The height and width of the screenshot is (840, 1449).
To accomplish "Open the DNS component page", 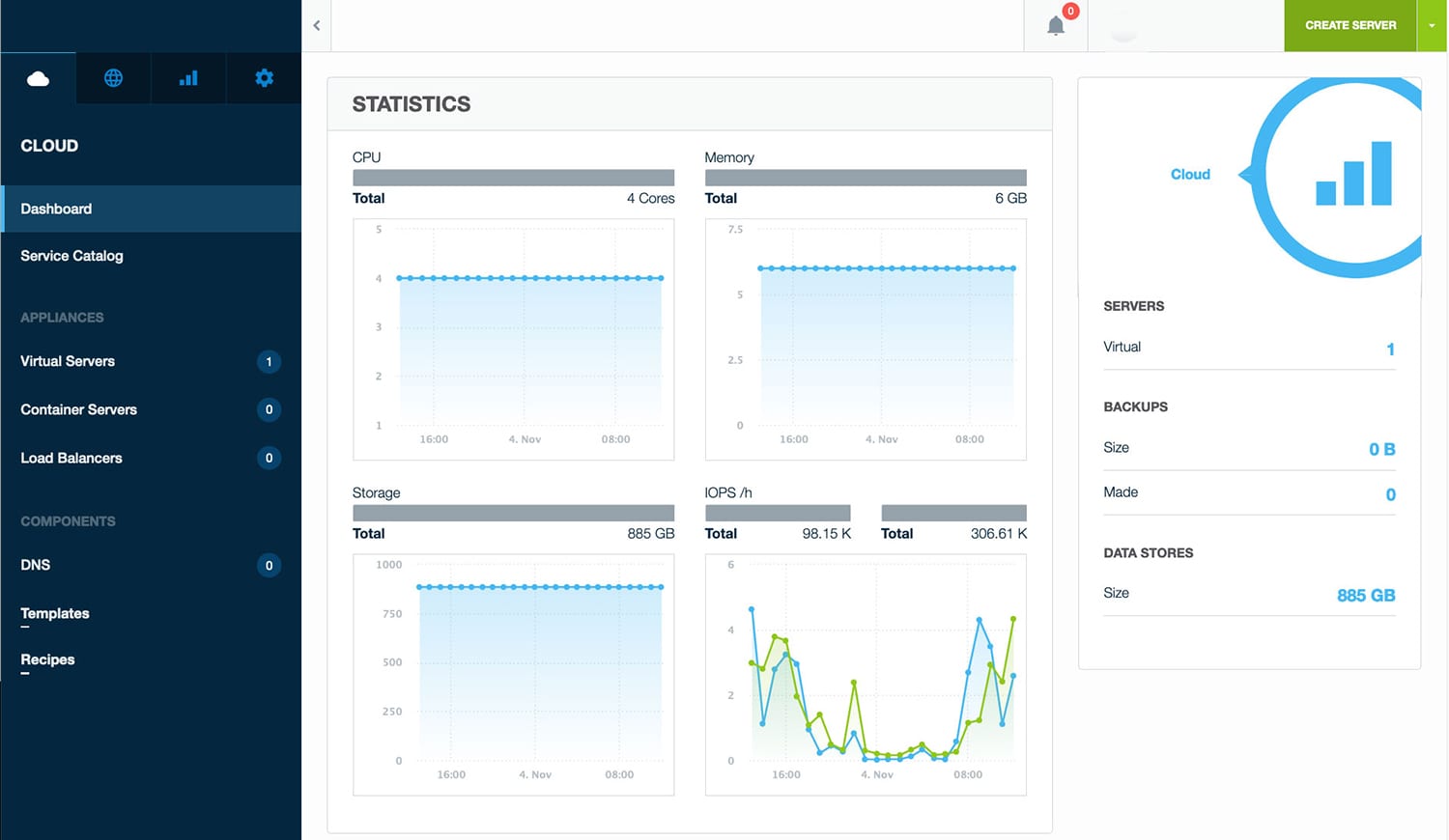I will pos(36,565).
